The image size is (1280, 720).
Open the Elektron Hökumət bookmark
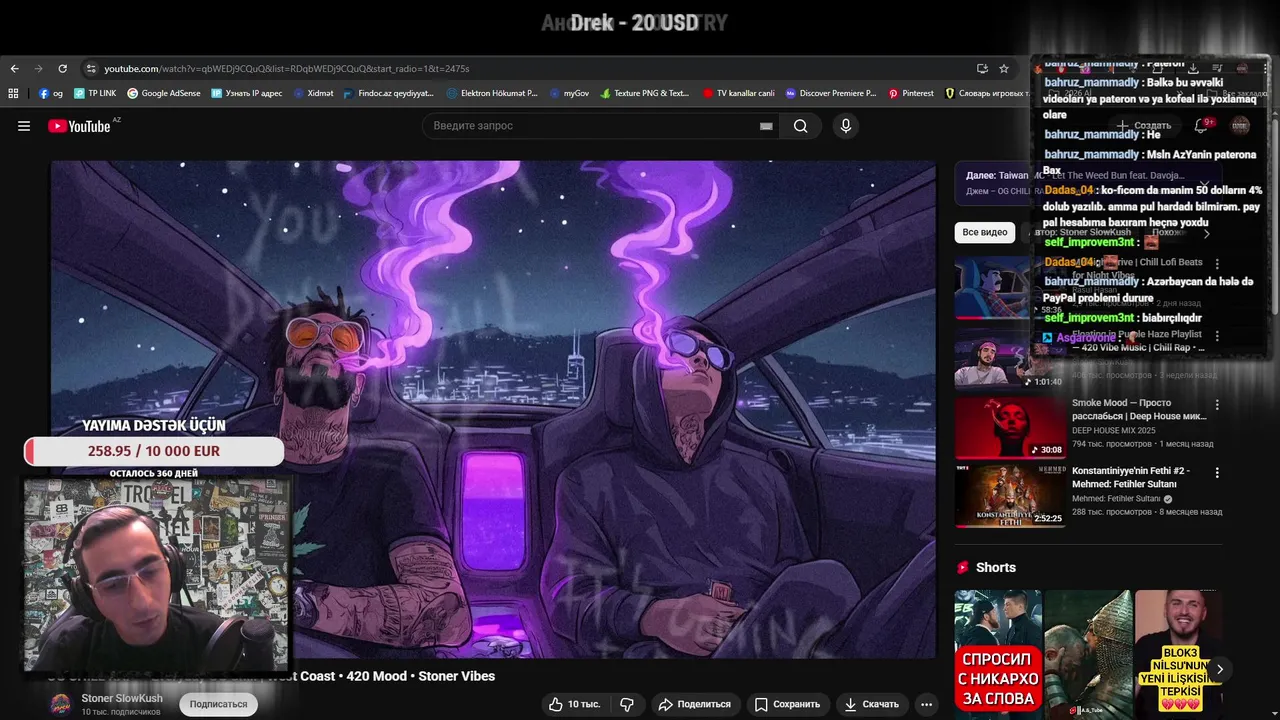(492, 93)
